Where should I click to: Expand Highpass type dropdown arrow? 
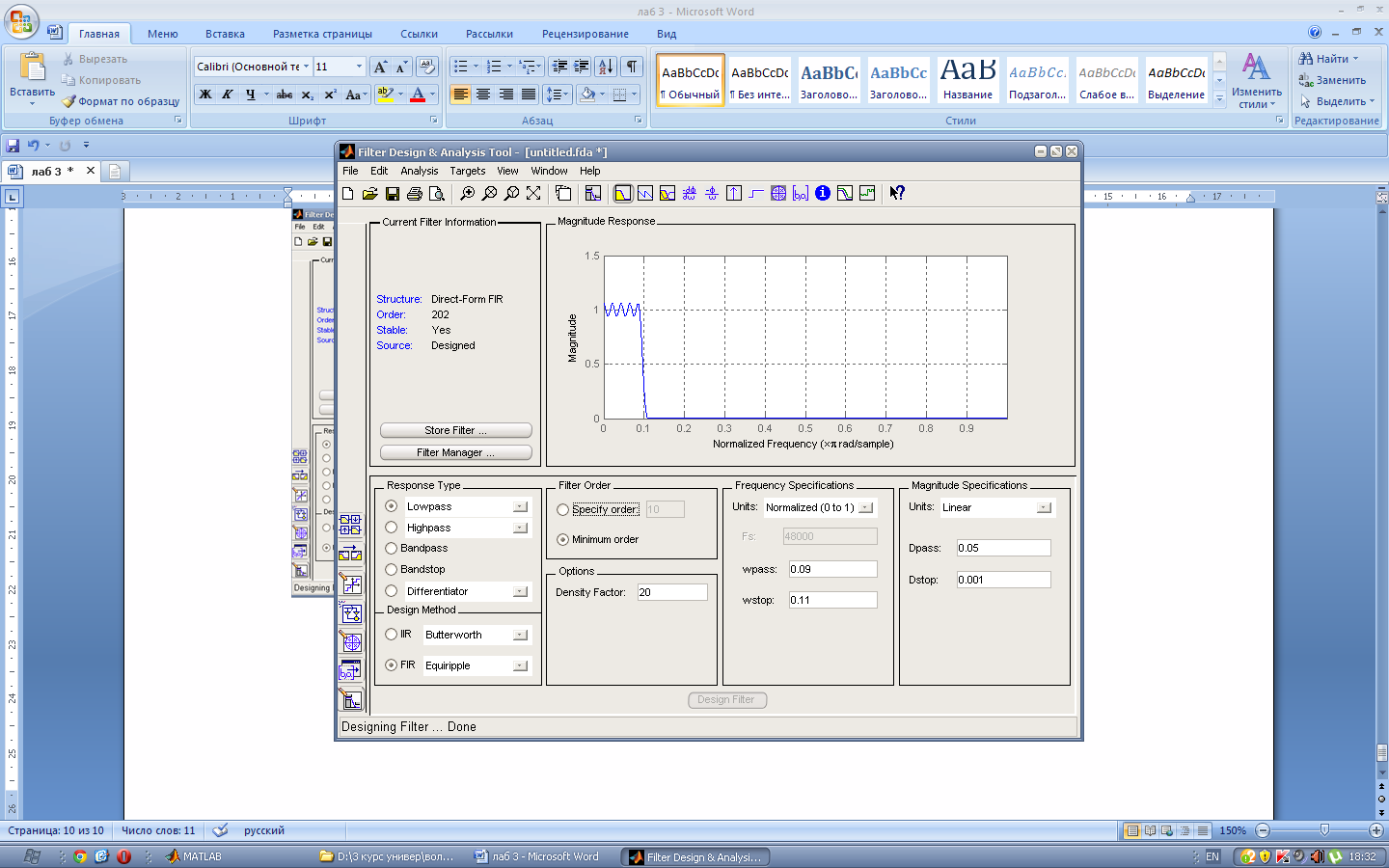[x=521, y=528]
